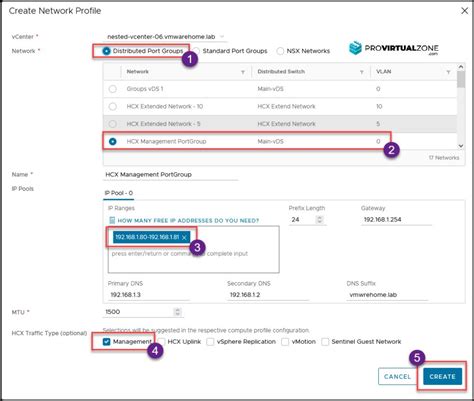Open the how many free IP addresses link
474x401 pixels.
[188, 221]
